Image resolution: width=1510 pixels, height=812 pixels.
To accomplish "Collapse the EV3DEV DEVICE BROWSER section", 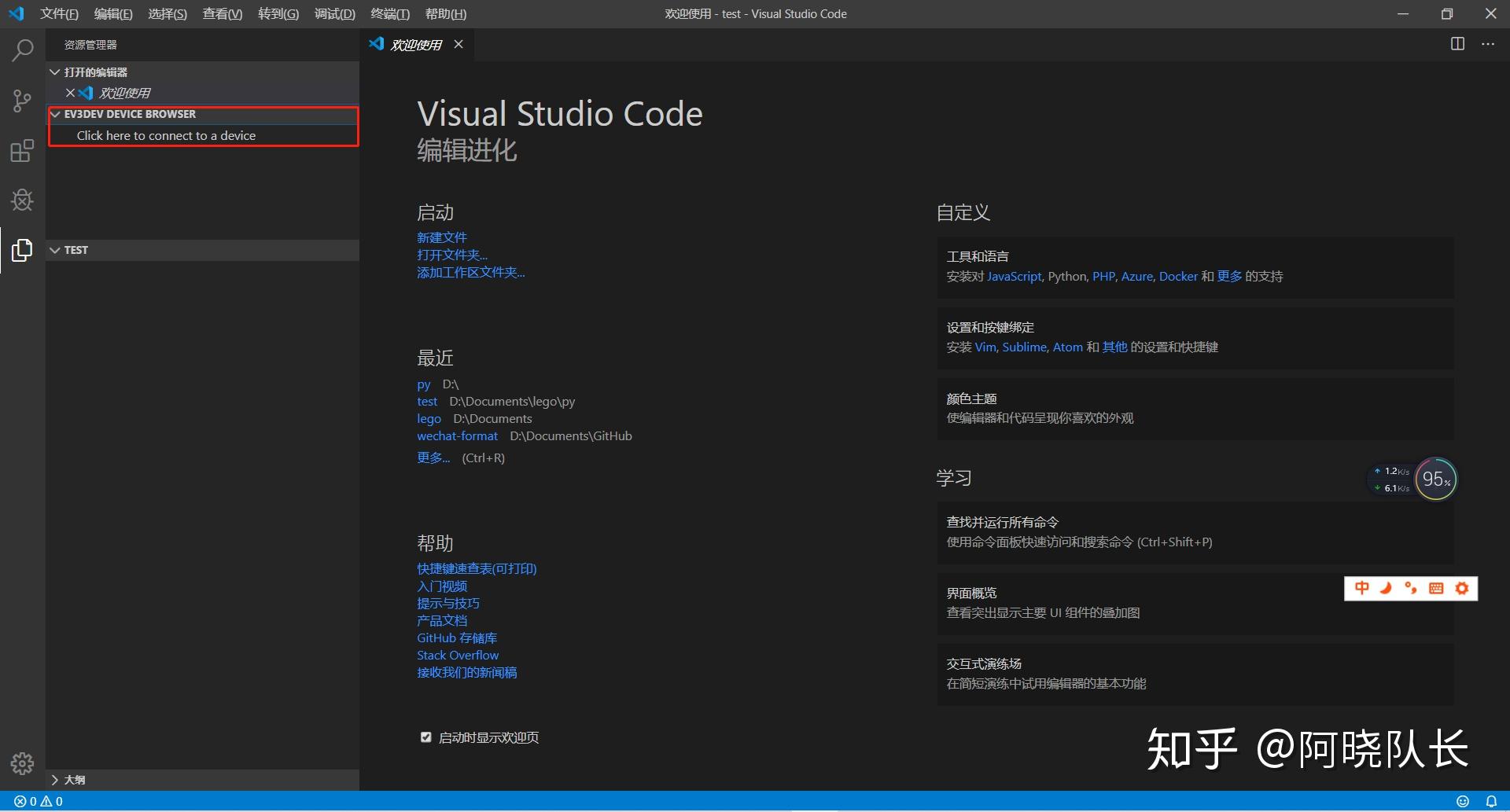I will [x=55, y=113].
